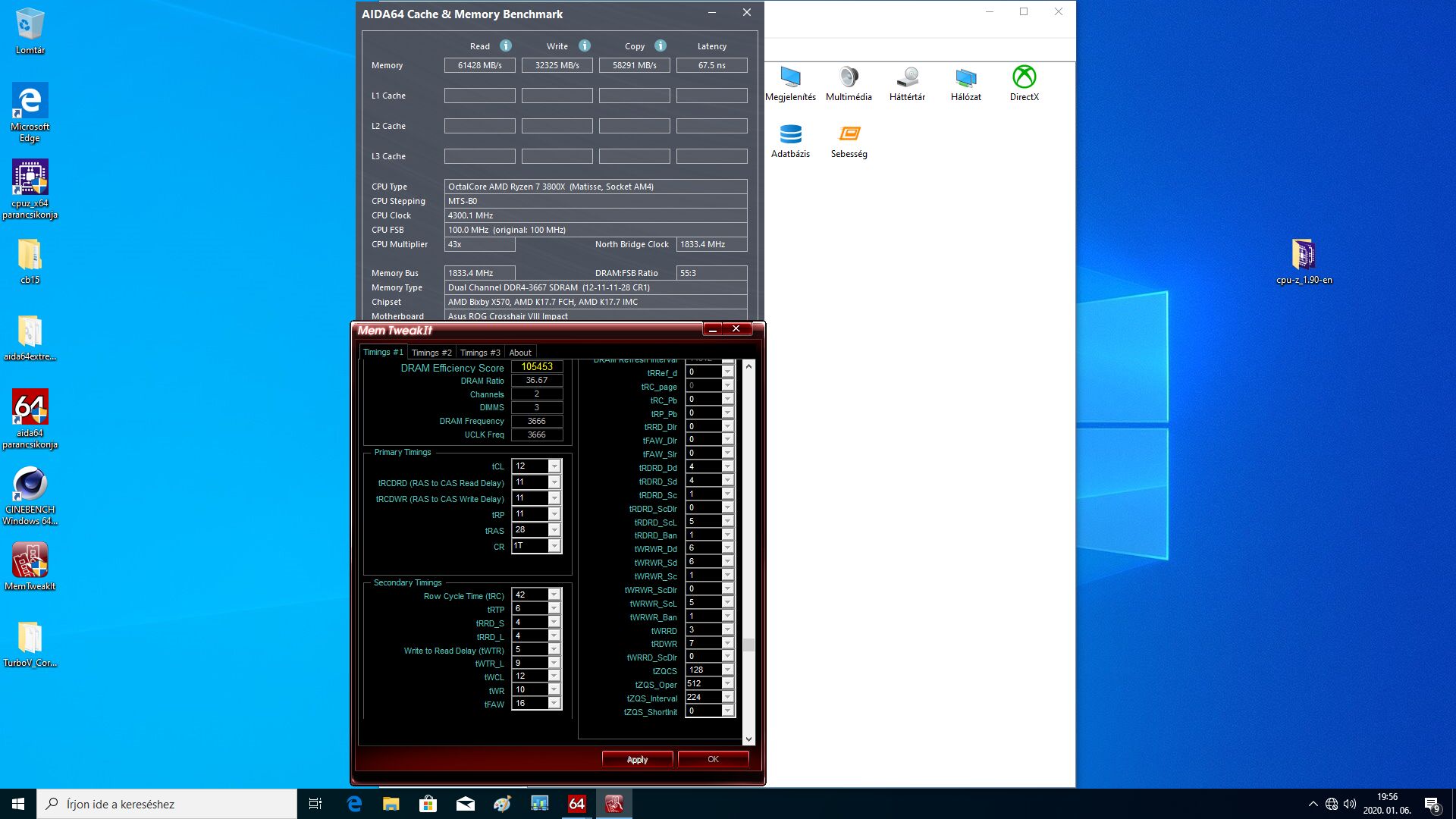Viewport: 1456px width, 819px height.
Task: Click the taskbar clock showing 19:56
Action: tap(1387, 804)
